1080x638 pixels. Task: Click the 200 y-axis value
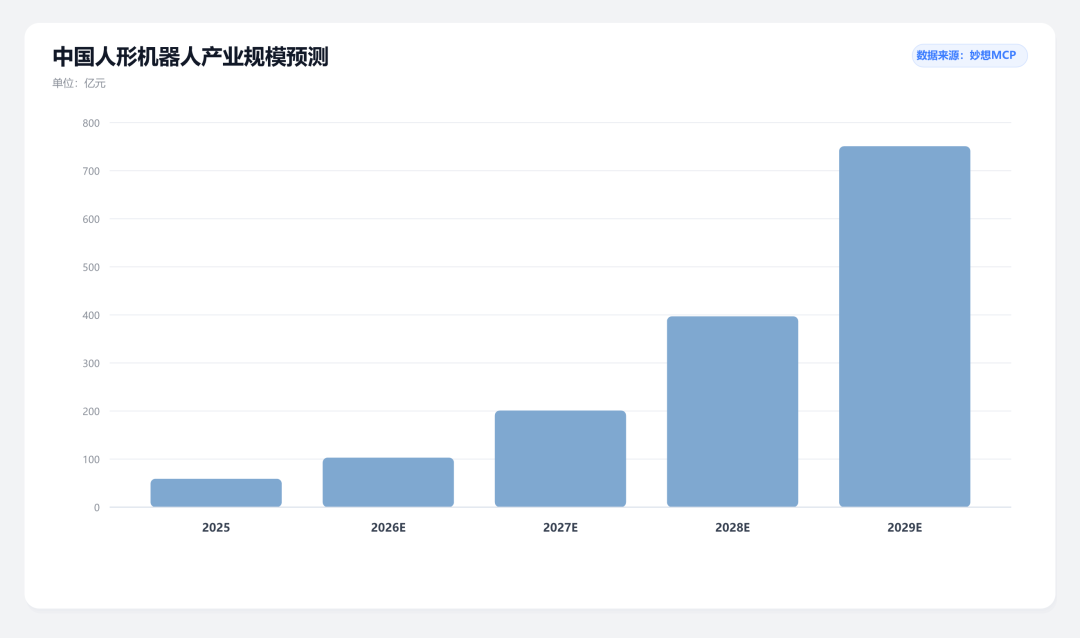91,411
